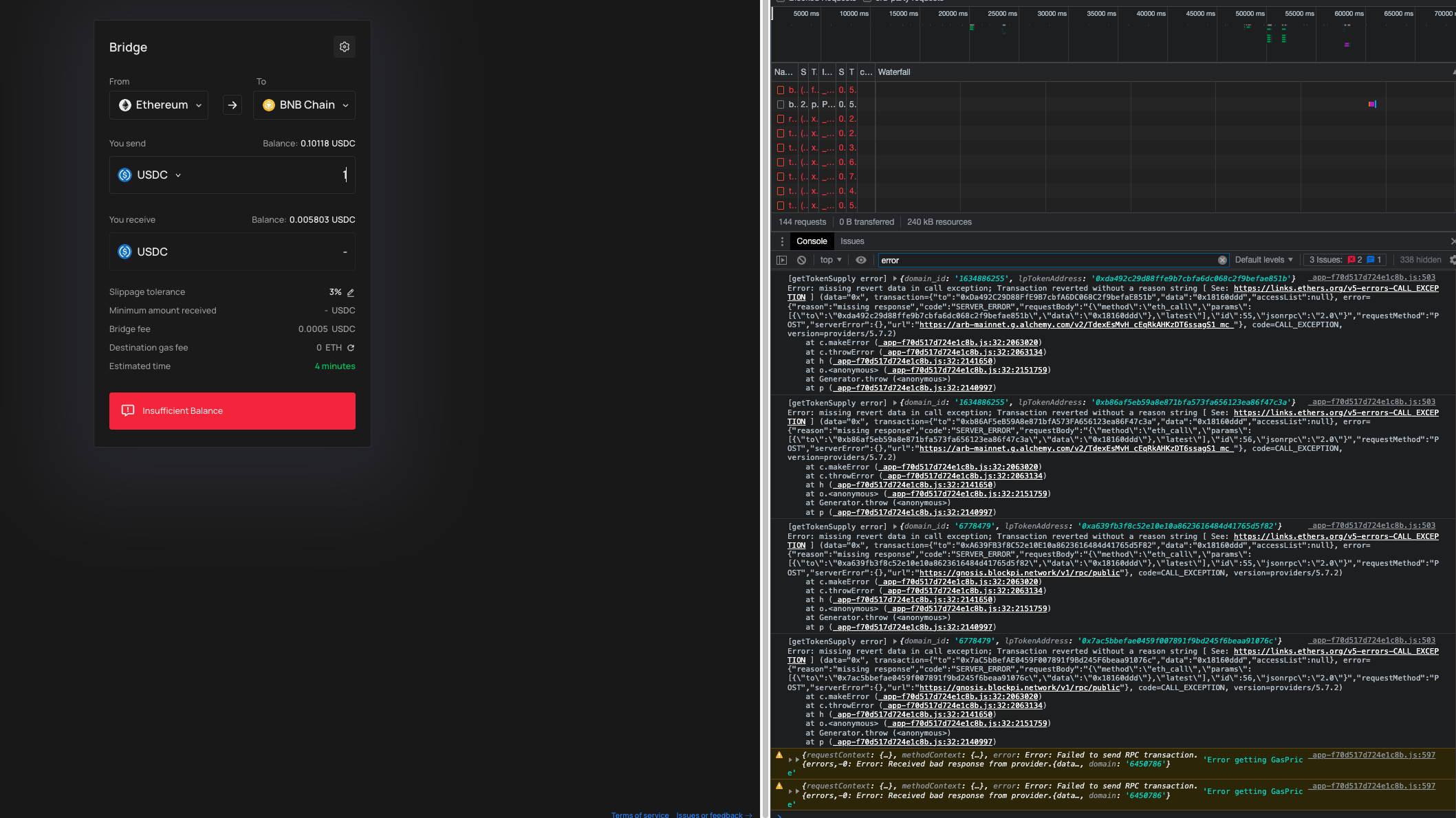This screenshot has width=1456, height=818.
Task: Clear the error filter text field
Action: click(x=1222, y=260)
